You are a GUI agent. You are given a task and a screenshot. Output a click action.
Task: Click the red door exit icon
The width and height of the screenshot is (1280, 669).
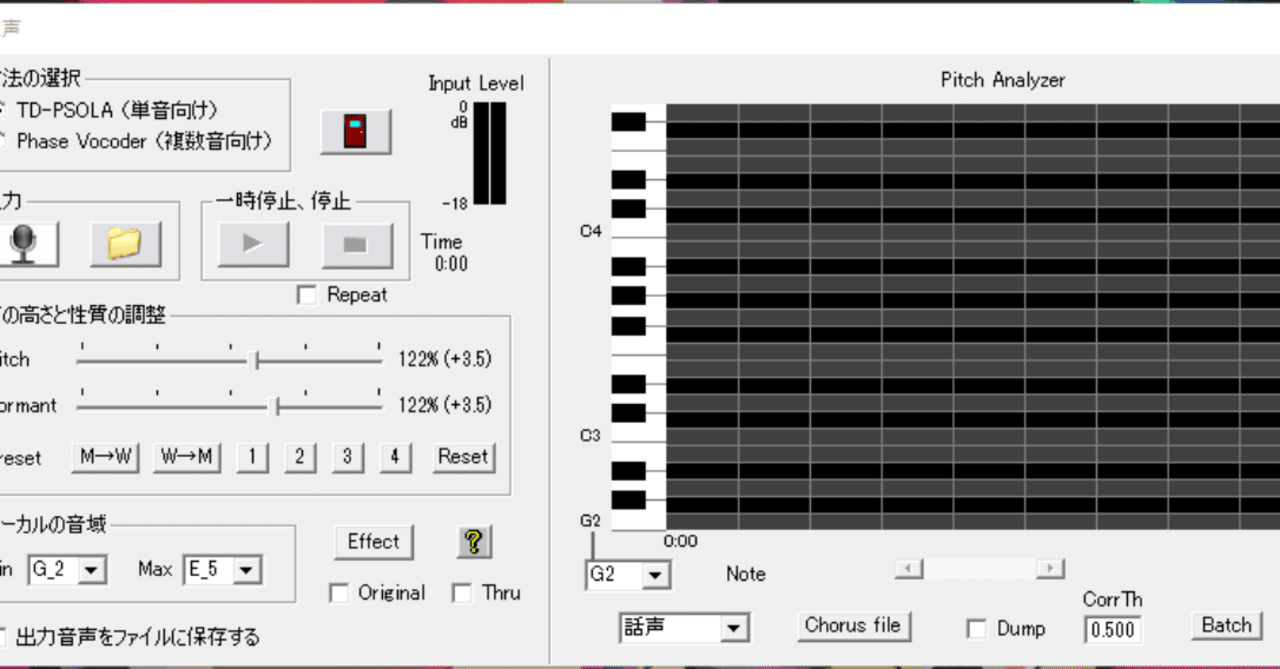tap(355, 132)
